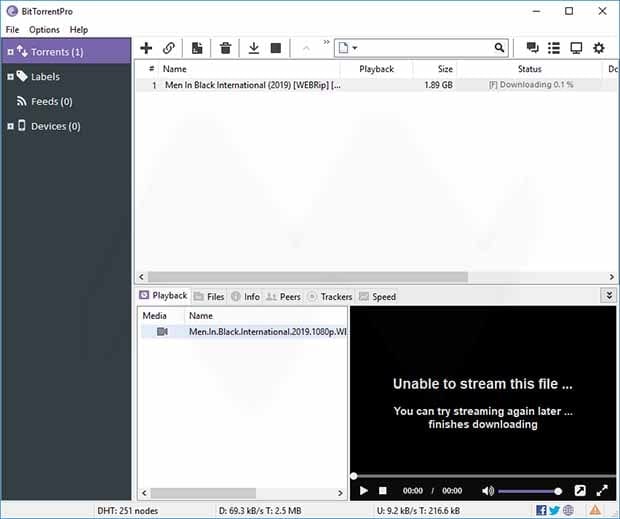The image size is (620, 519).
Task: Click media list horizontal scrollbar thumb
Action: click(x=203, y=493)
